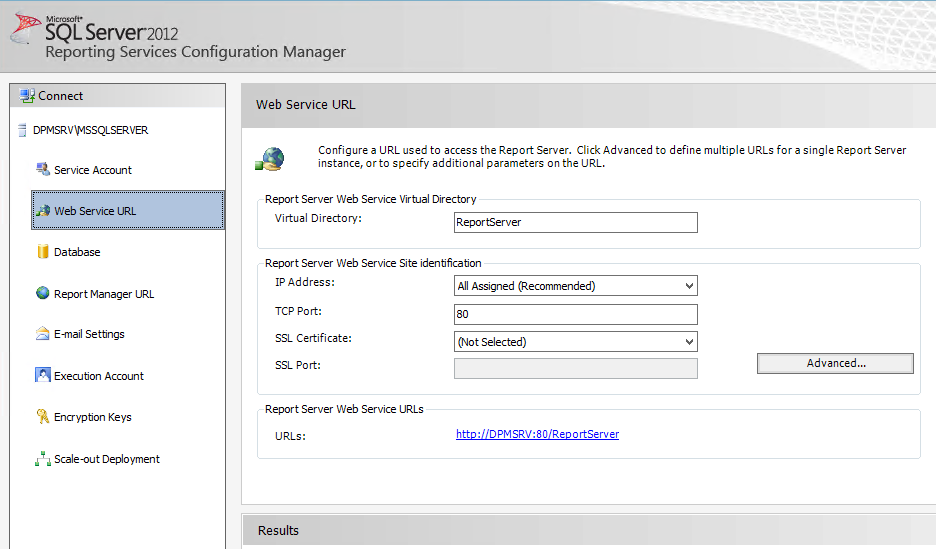Expand the SSL Certificate dropdown
Screen dimensions: 936x549
click(x=575, y=342)
